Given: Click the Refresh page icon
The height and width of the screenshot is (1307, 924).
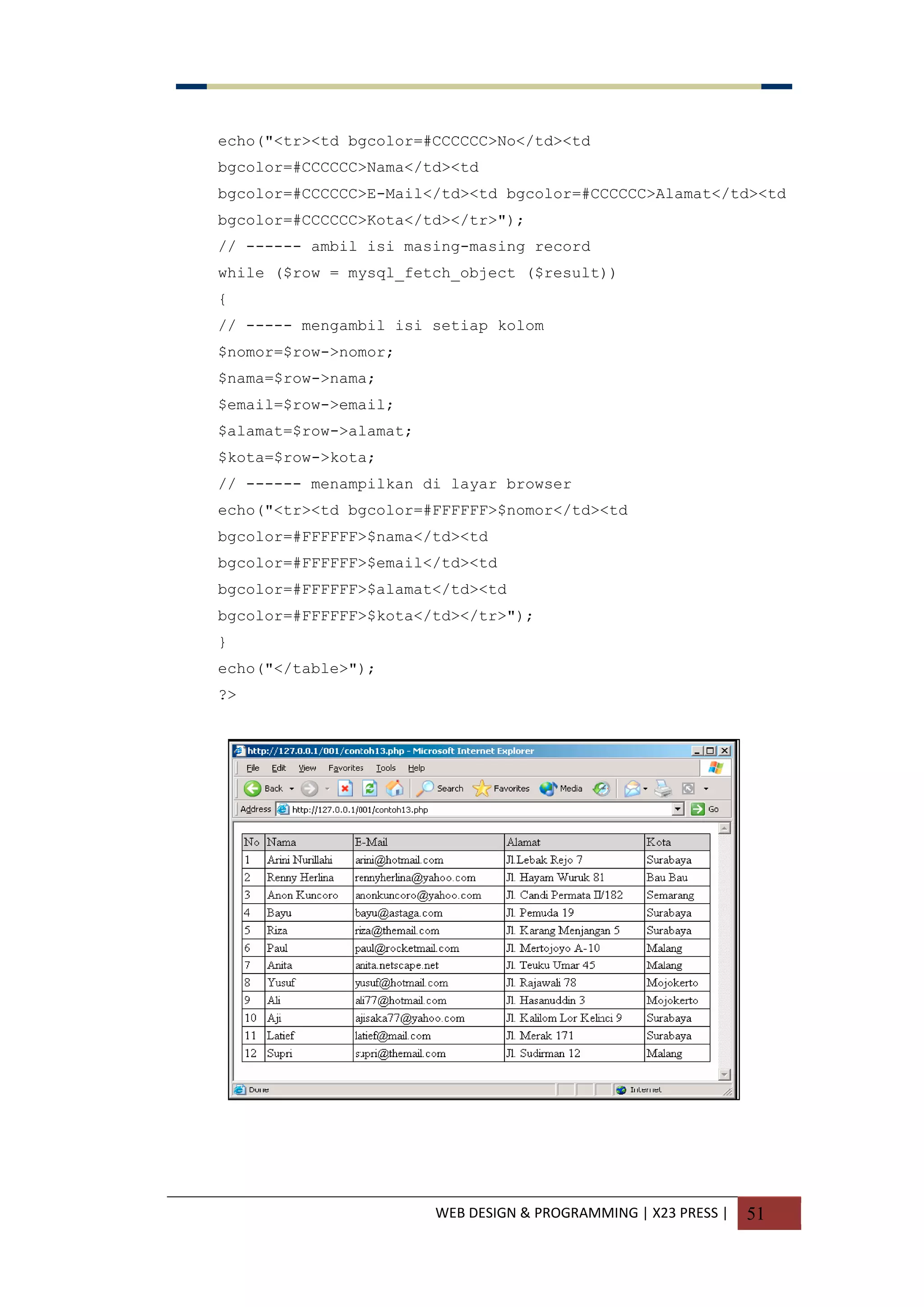Looking at the screenshot, I should click(x=370, y=789).
